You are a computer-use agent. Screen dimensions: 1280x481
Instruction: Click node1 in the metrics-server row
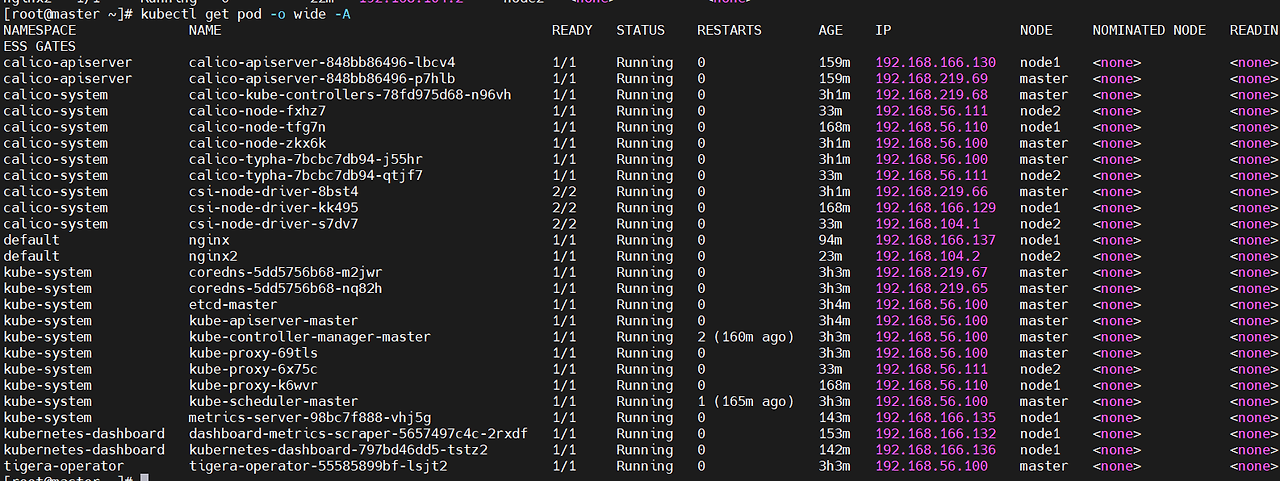click(x=1040, y=417)
